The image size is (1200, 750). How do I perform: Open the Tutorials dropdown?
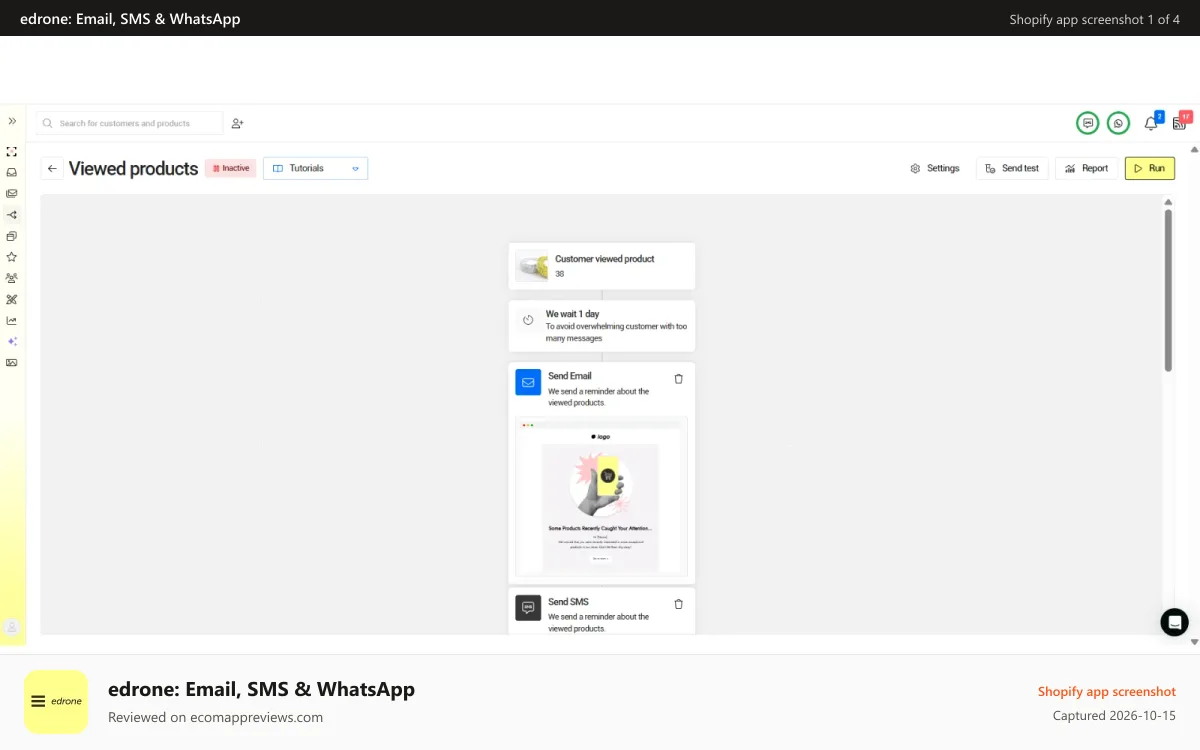(x=315, y=168)
